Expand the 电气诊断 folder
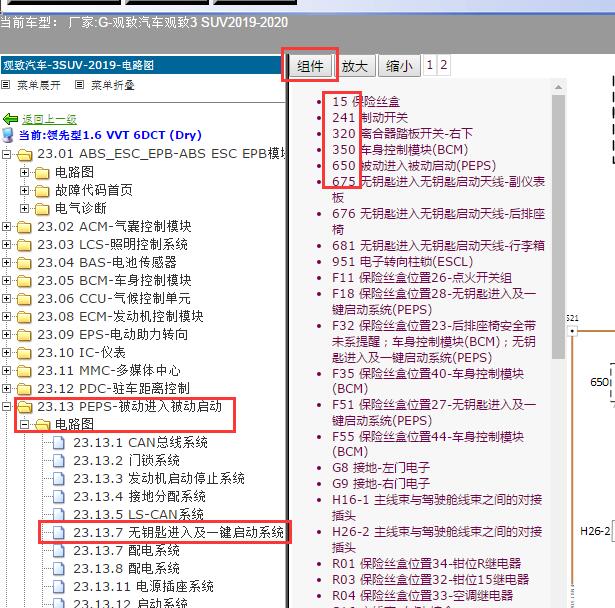The height and width of the screenshot is (608, 615). click(x=24, y=208)
